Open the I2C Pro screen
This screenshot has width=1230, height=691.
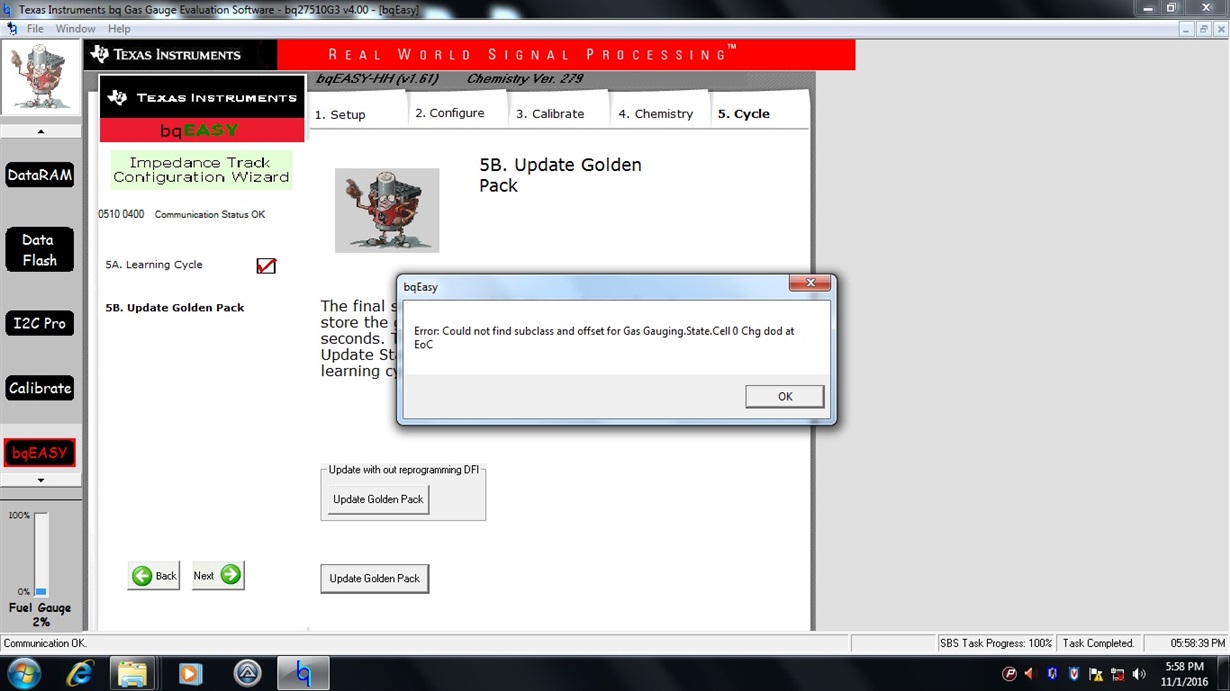[40, 323]
